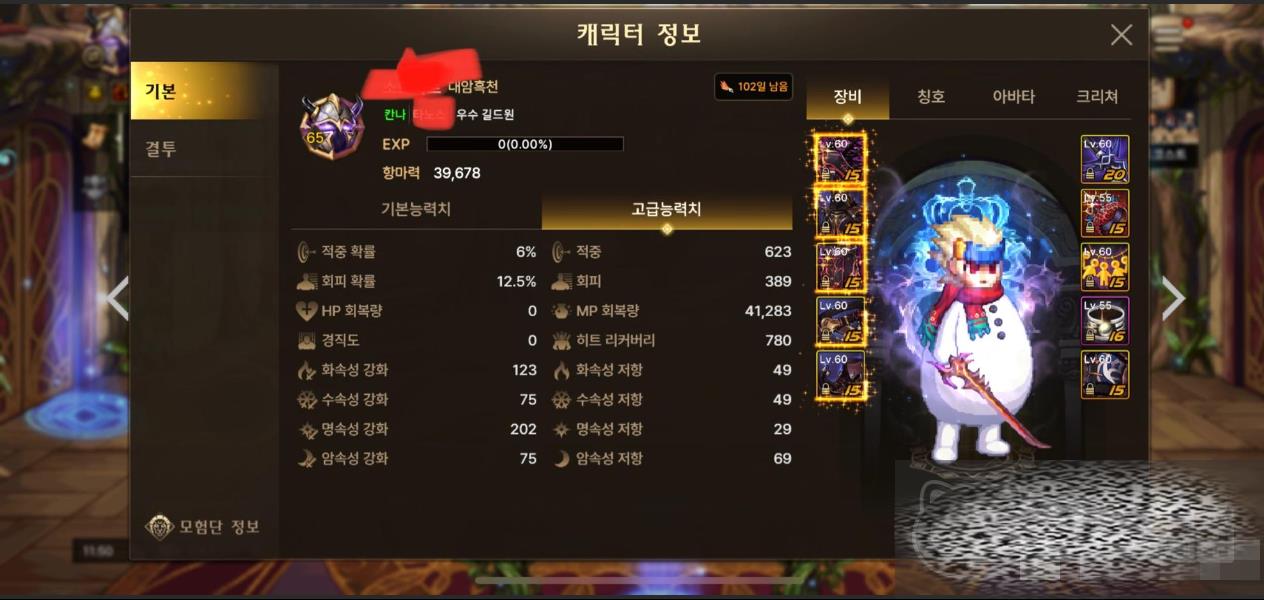
Task: Select the bottom-left Lv.60 equipment slot
Action: tap(841, 375)
